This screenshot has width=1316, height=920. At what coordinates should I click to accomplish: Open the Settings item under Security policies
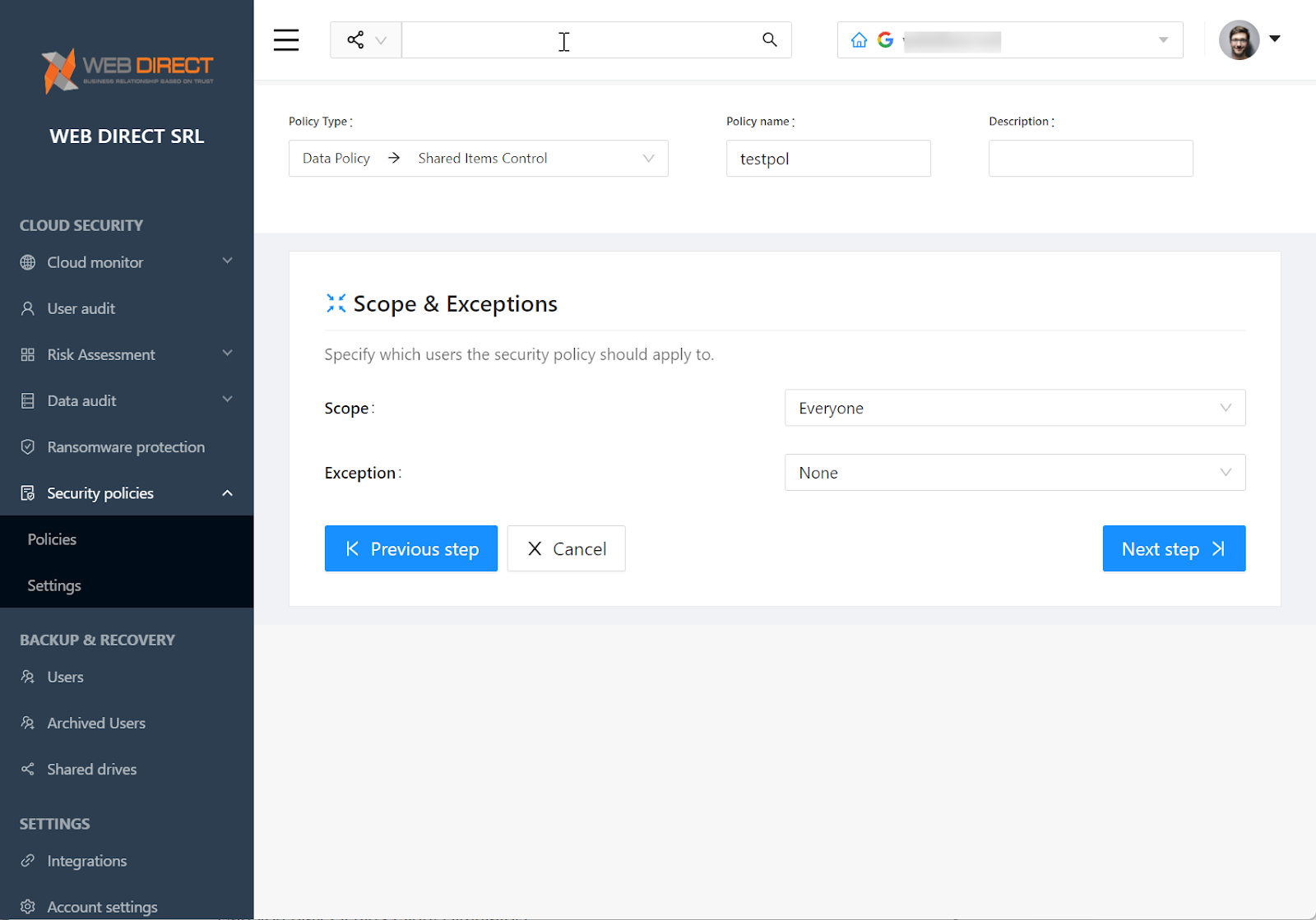click(53, 585)
